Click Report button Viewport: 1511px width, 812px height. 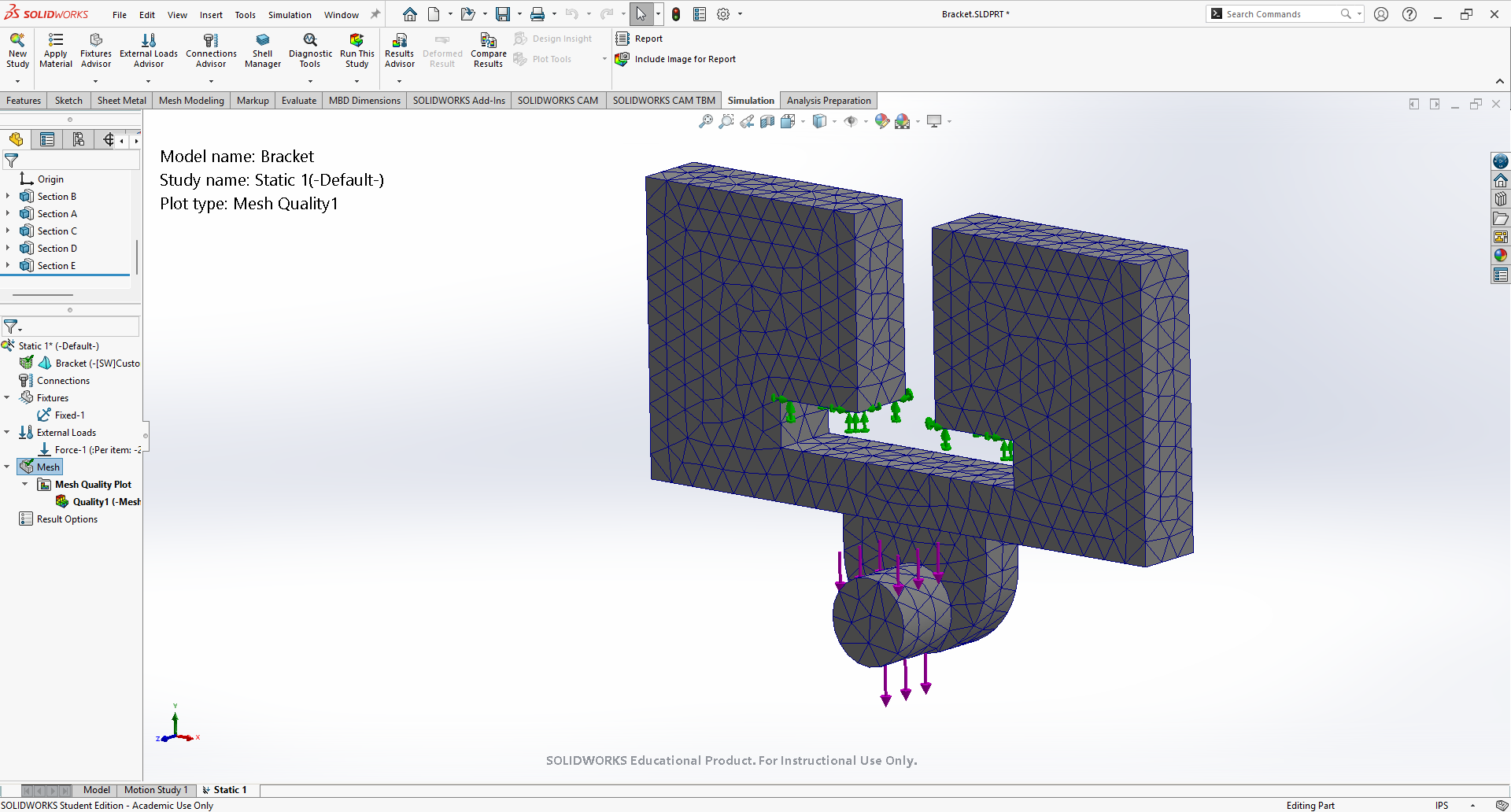click(x=640, y=39)
